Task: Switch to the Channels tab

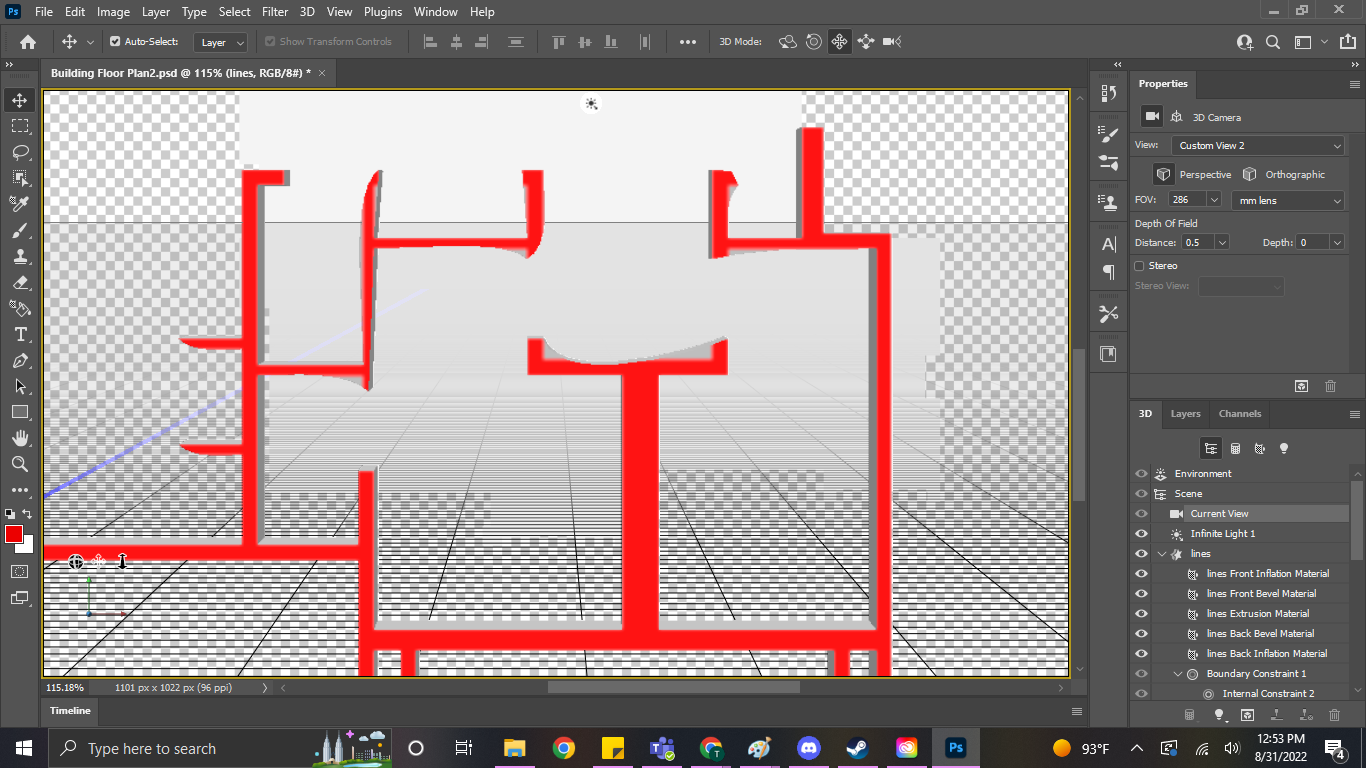Action: coord(1239,413)
